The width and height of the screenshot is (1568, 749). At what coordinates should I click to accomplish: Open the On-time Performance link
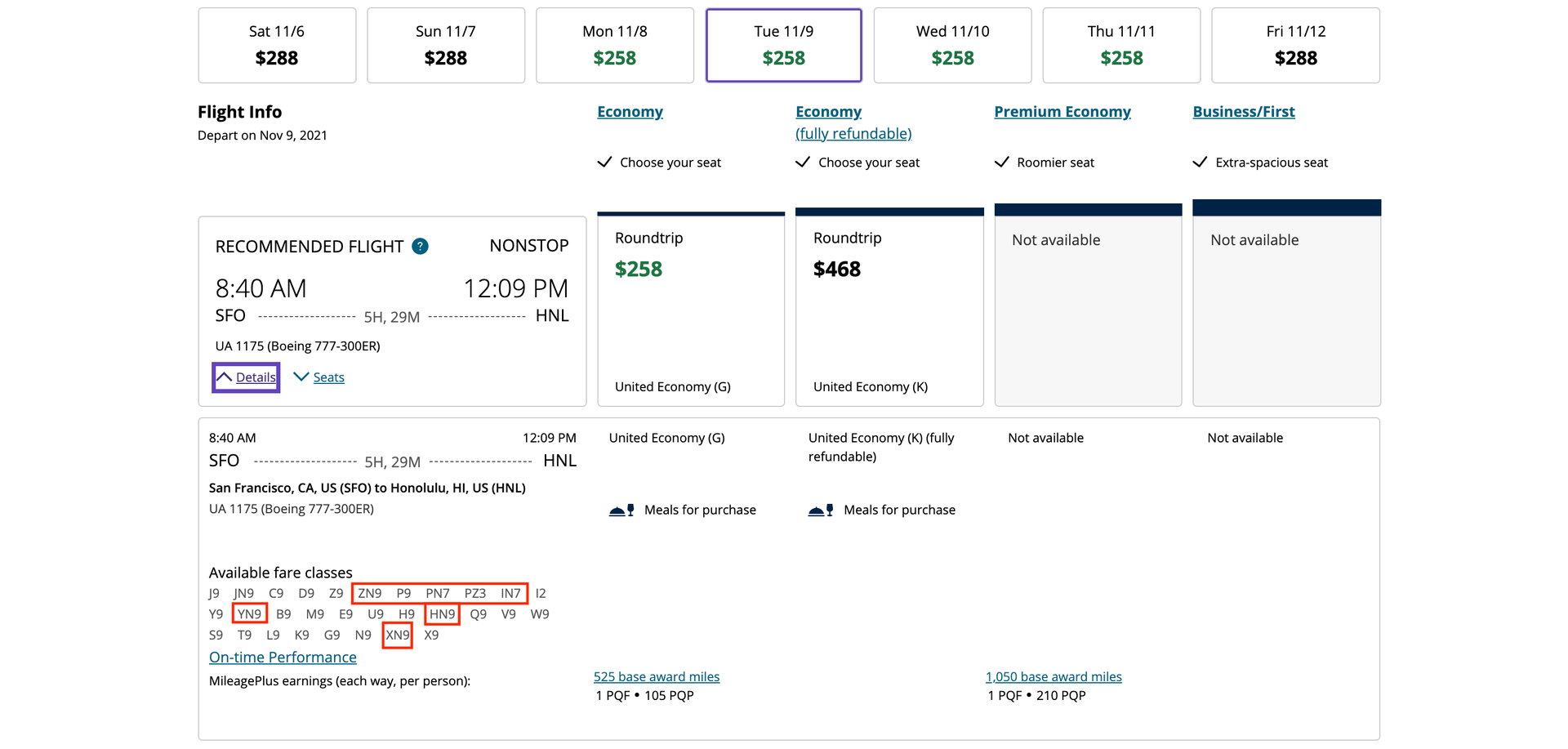pyautogui.click(x=283, y=657)
